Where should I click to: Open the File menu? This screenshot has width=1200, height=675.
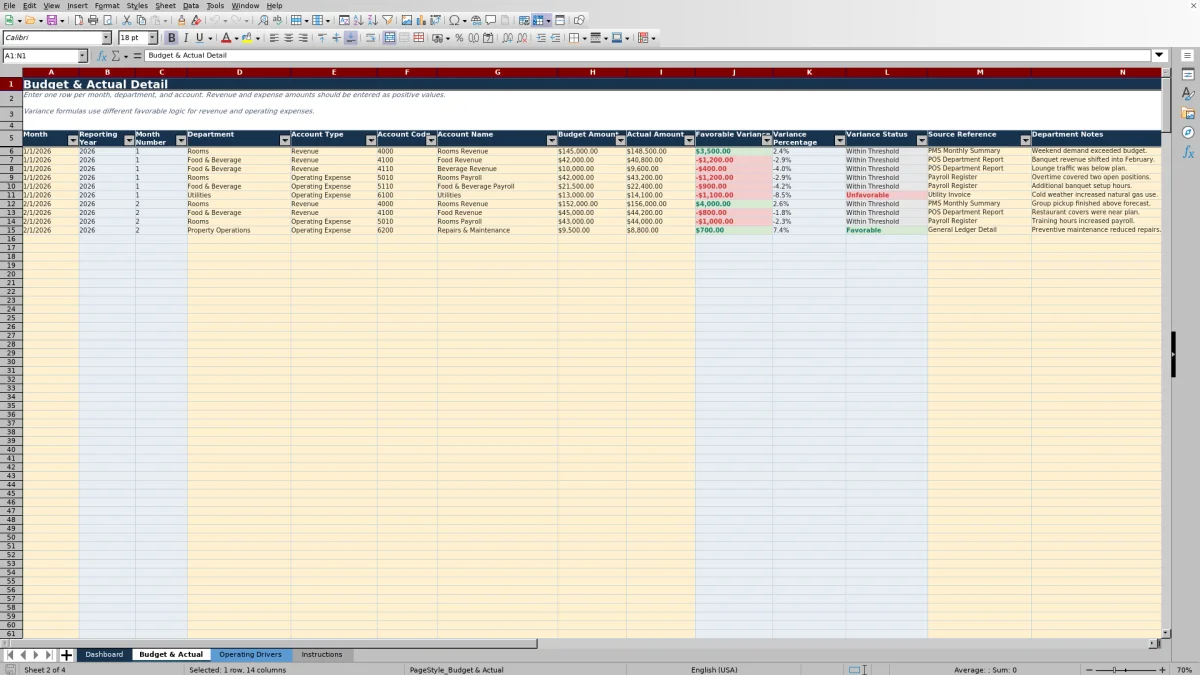coord(9,5)
